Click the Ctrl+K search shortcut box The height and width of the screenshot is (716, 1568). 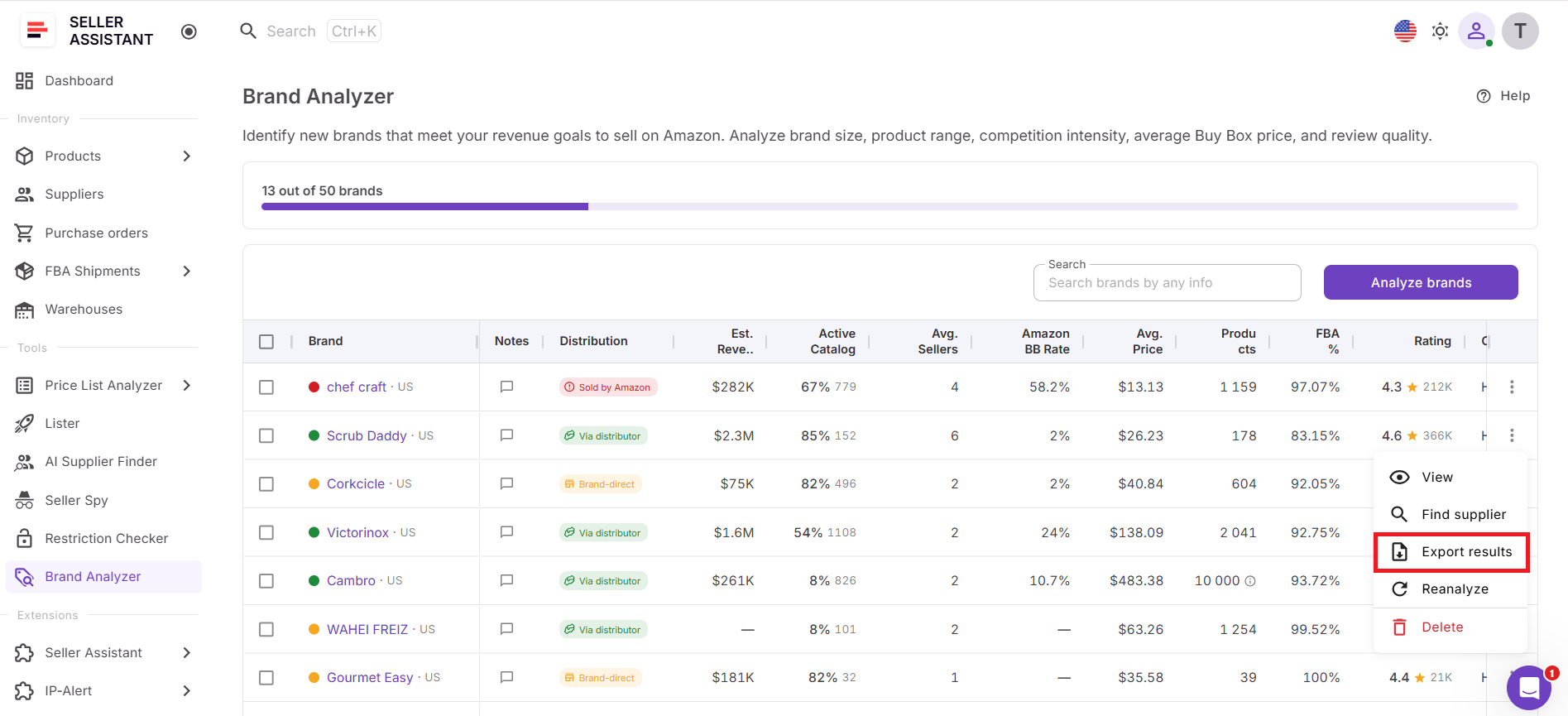pyautogui.click(x=354, y=31)
